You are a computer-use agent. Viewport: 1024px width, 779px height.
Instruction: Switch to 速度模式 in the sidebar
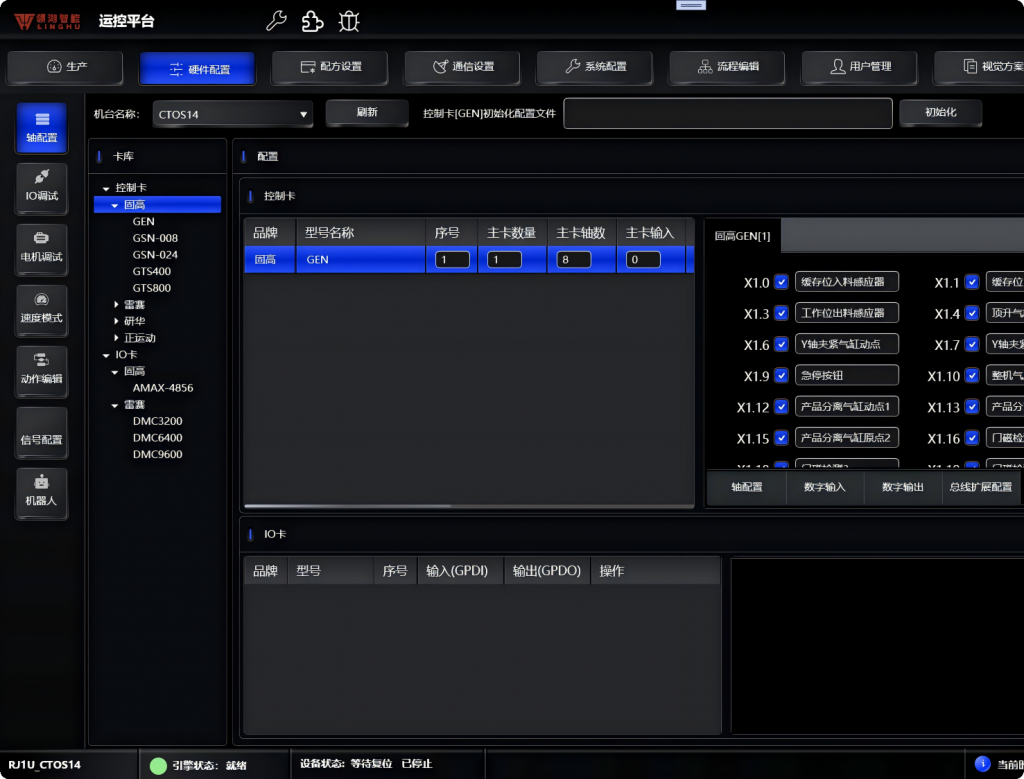pyautogui.click(x=41, y=309)
